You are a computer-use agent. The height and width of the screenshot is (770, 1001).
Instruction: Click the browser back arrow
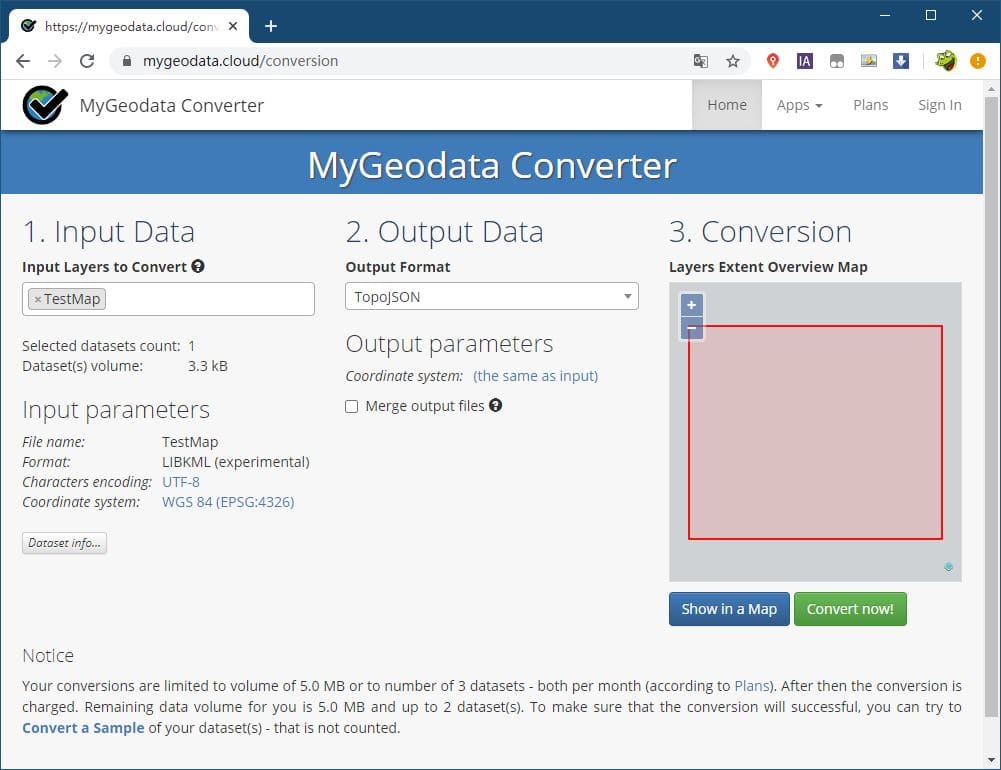23,61
